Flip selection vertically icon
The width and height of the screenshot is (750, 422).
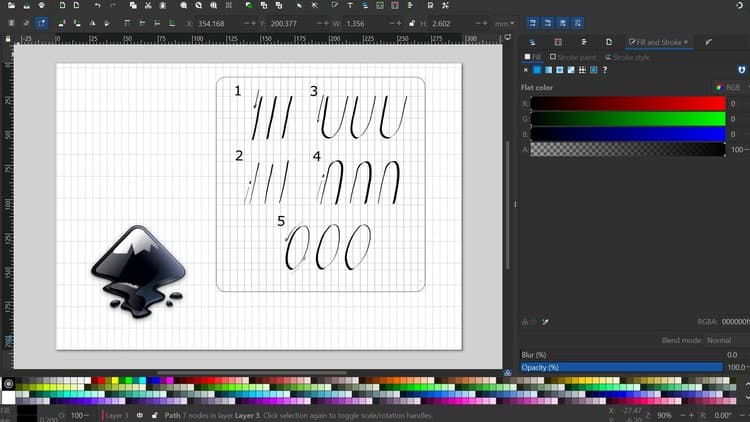pyautogui.click(x=107, y=23)
